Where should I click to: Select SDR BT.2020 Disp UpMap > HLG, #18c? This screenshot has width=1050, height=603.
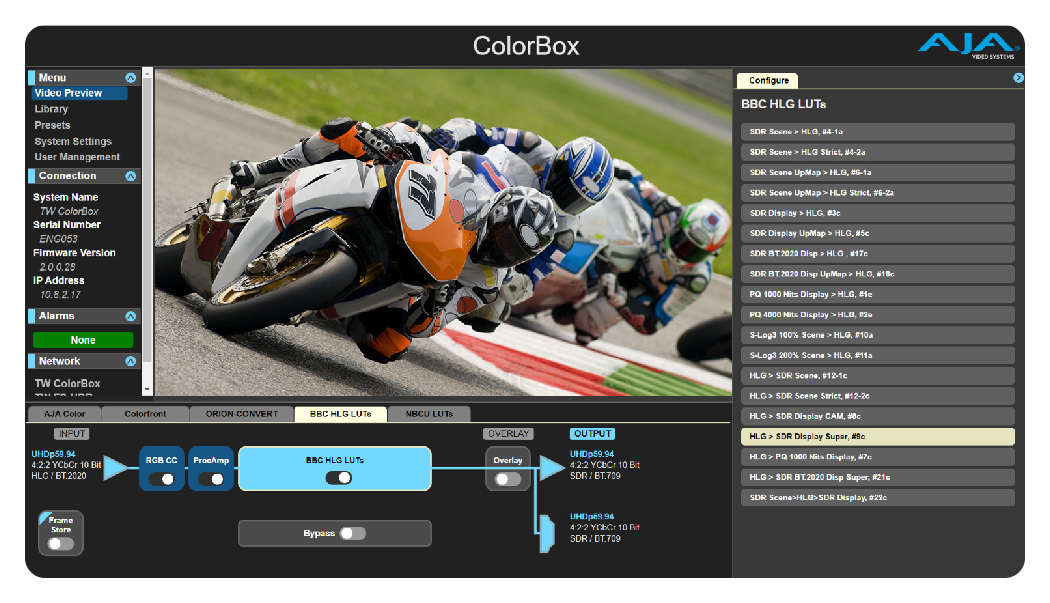point(878,274)
